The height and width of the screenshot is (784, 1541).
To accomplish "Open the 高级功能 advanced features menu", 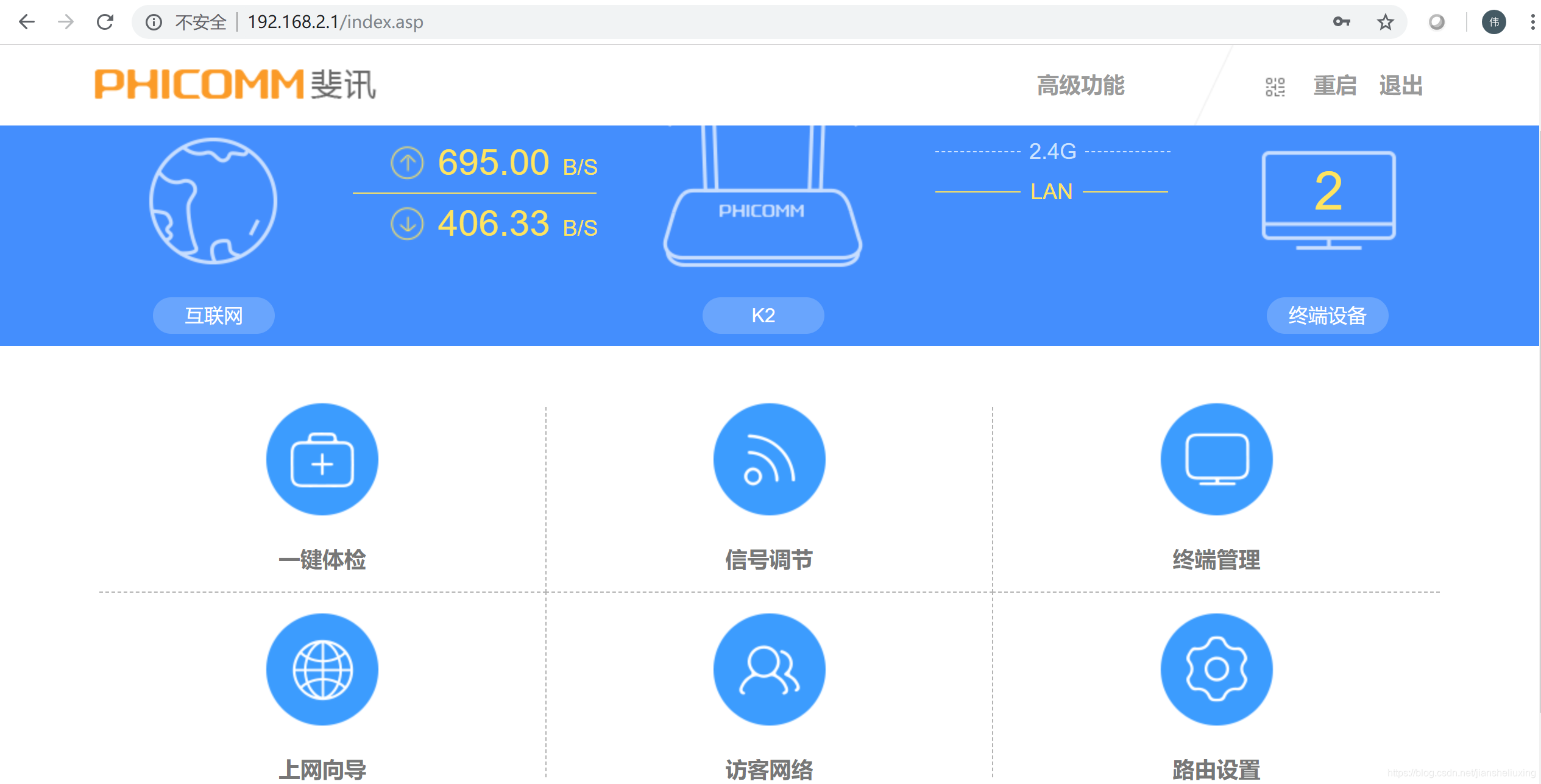I will [1080, 85].
